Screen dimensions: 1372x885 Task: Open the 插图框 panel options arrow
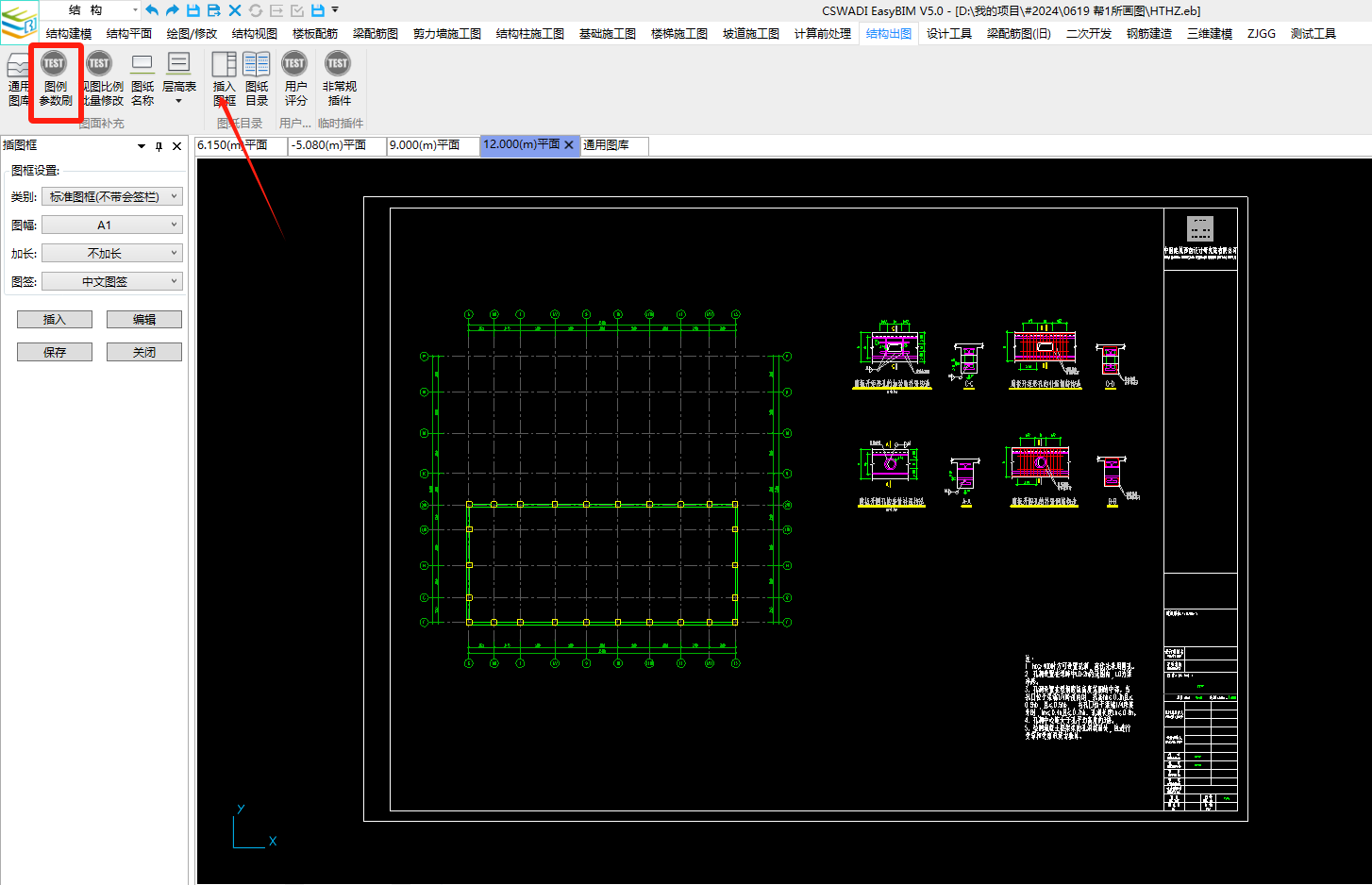pyautogui.click(x=142, y=146)
